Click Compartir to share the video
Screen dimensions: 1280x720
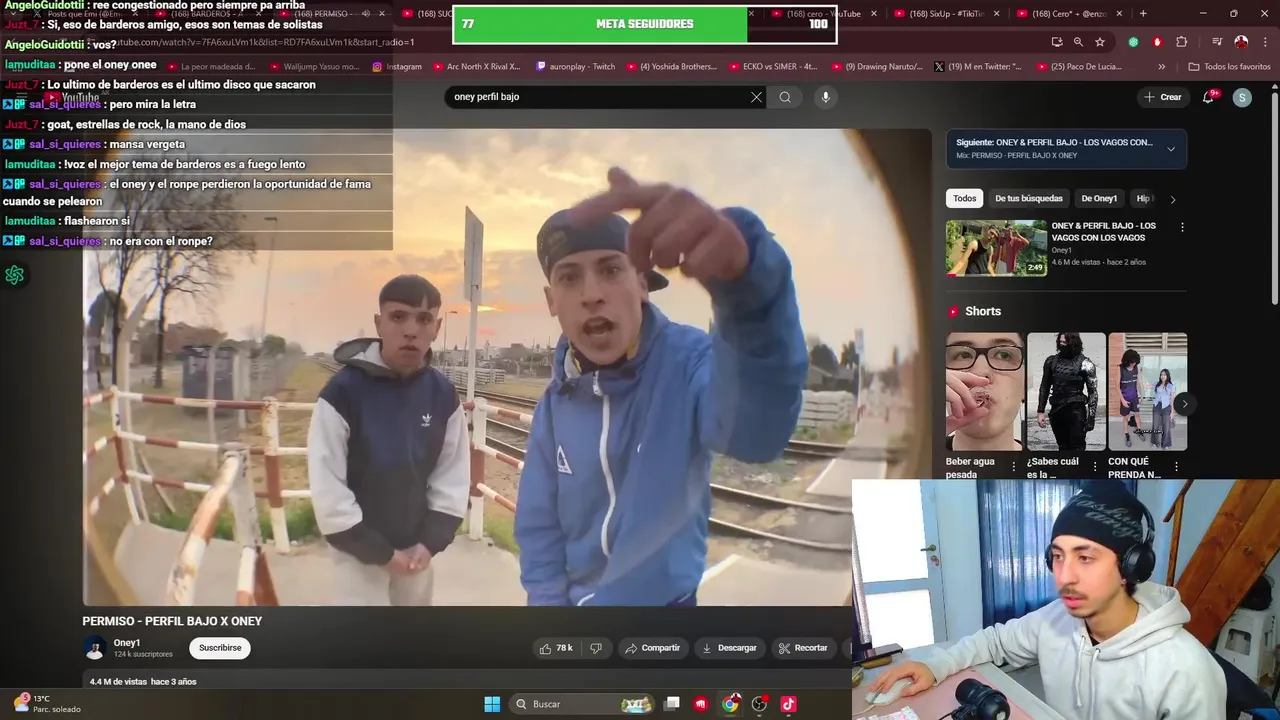tap(652, 648)
